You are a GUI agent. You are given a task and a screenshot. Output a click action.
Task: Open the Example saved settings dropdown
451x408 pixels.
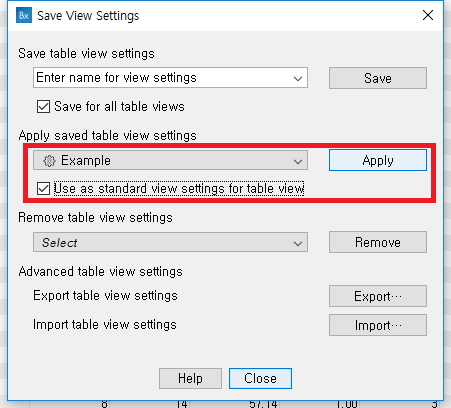tap(170, 160)
